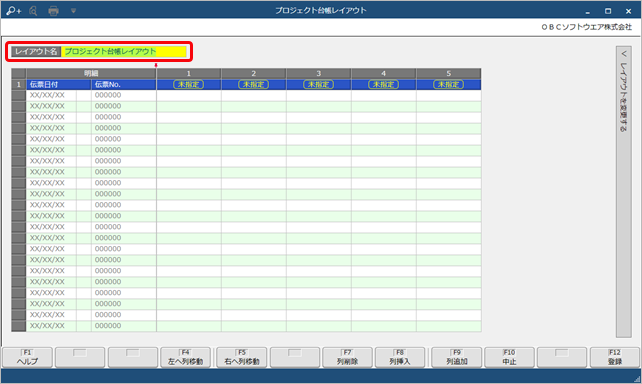
Task: Click column header number 2
Action: [254, 74]
